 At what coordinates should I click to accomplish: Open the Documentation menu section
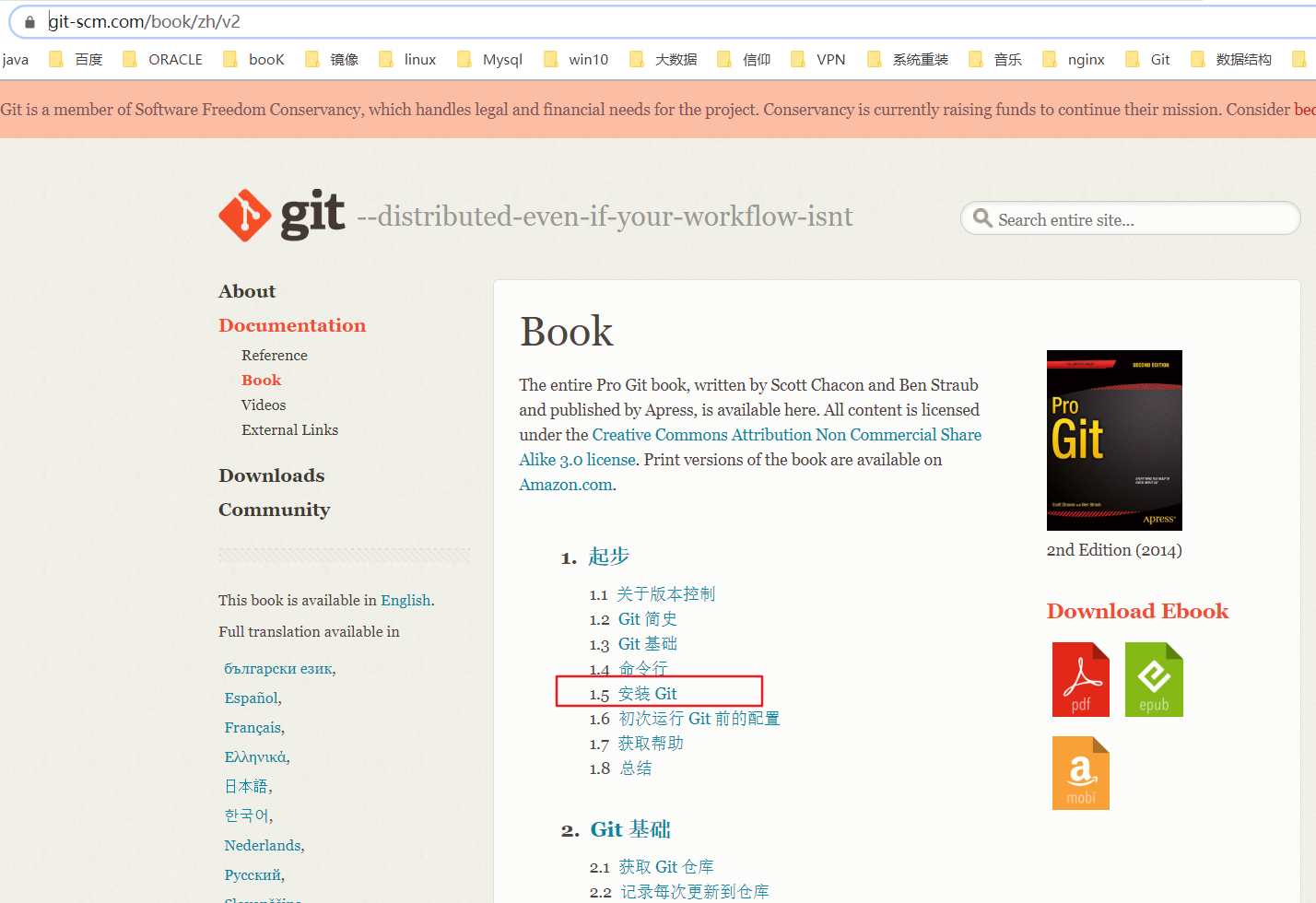(292, 325)
